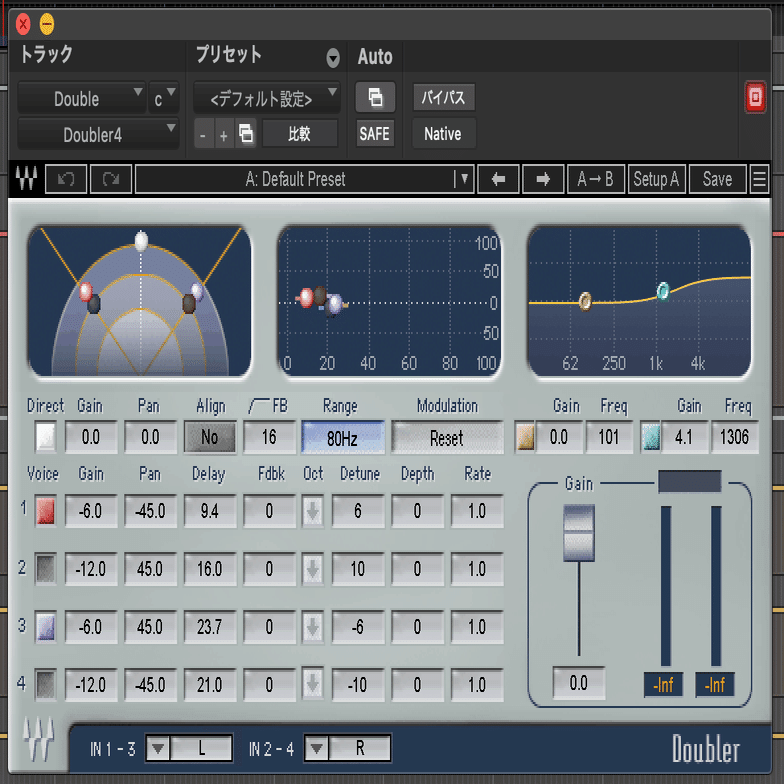Open the Double track dropdown
This screenshot has width=784, height=784.
pos(82,98)
